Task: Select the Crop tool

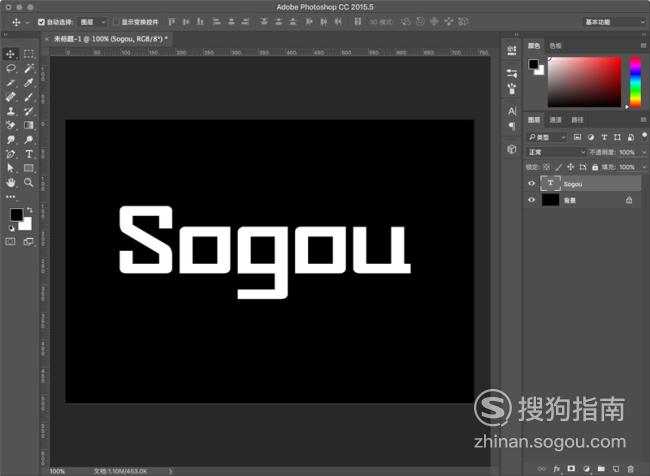Action: coord(10,83)
